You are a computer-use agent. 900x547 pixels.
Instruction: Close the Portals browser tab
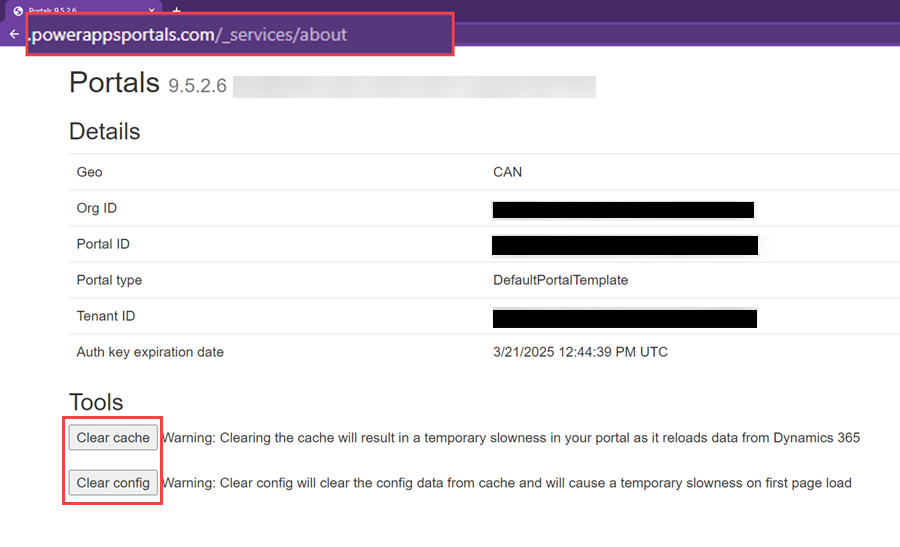click(x=152, y=10)
